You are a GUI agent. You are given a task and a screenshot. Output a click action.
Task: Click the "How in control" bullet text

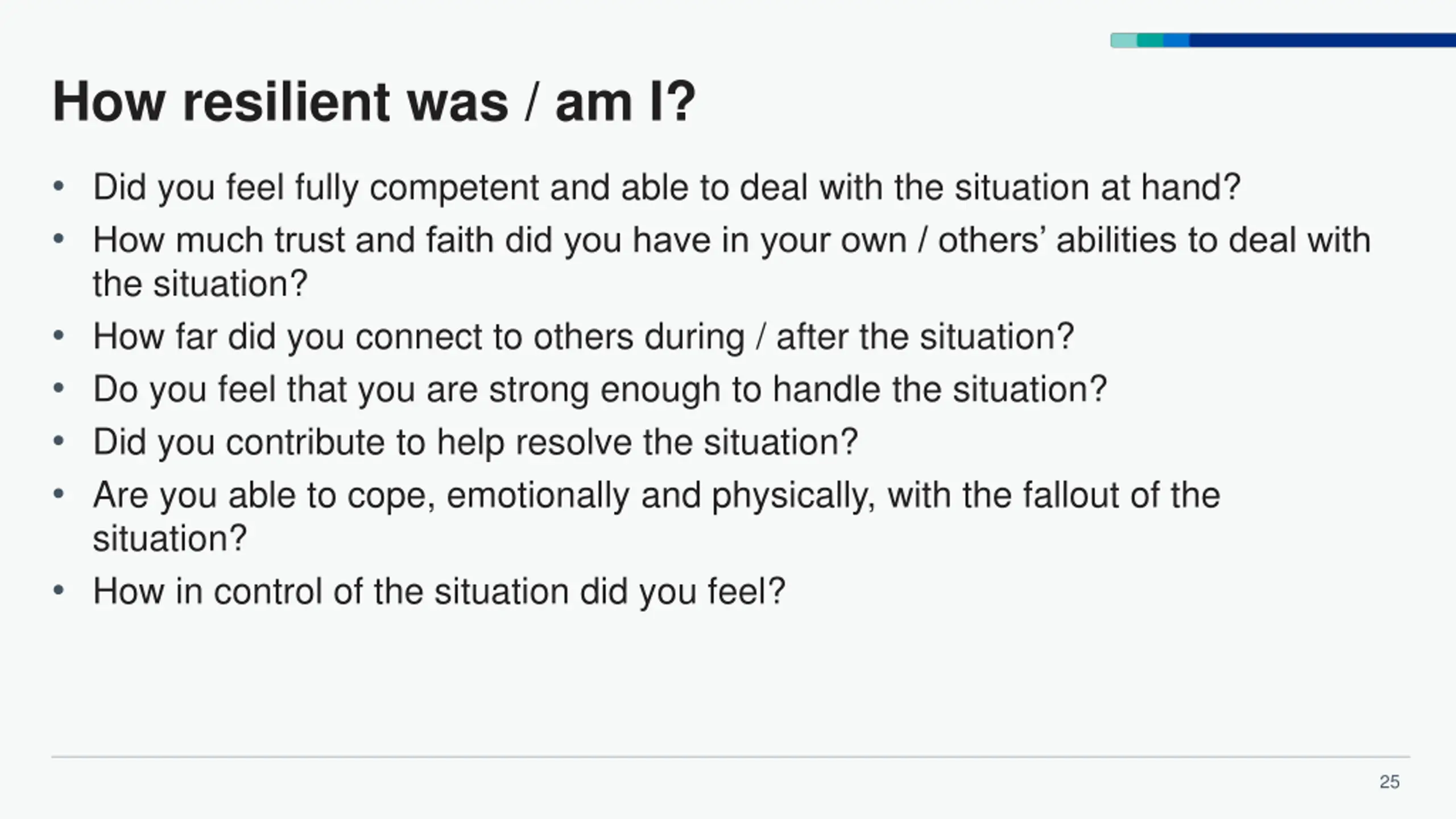click(x=439, y=591)
